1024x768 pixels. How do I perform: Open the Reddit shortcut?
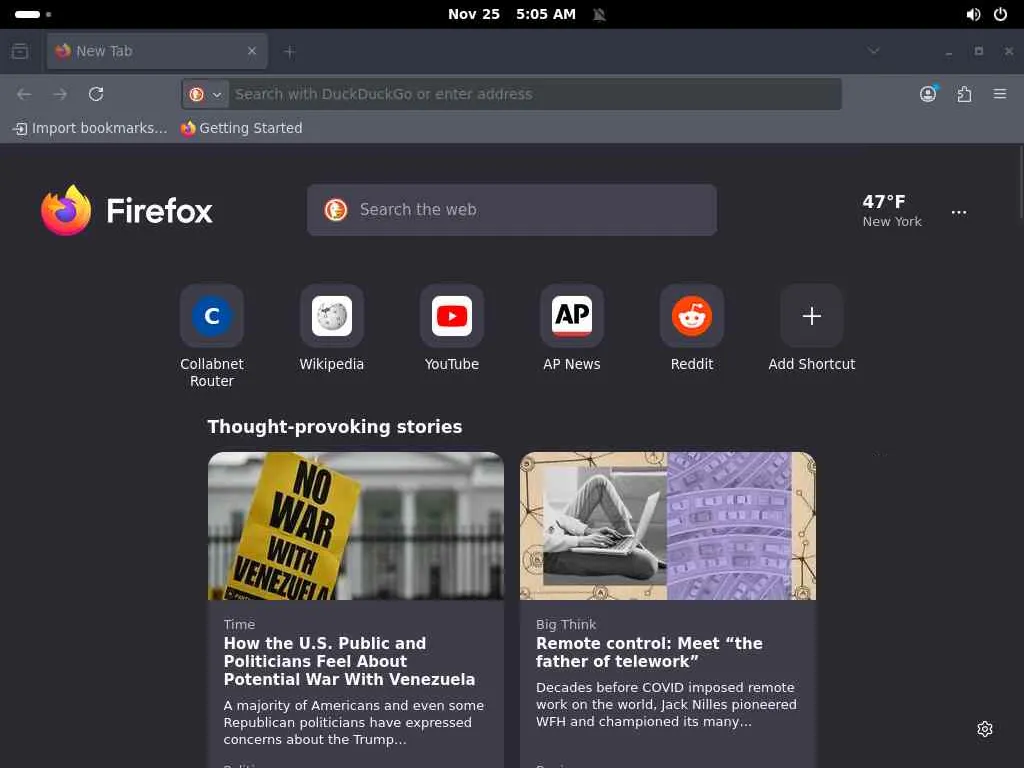point(692,328)
